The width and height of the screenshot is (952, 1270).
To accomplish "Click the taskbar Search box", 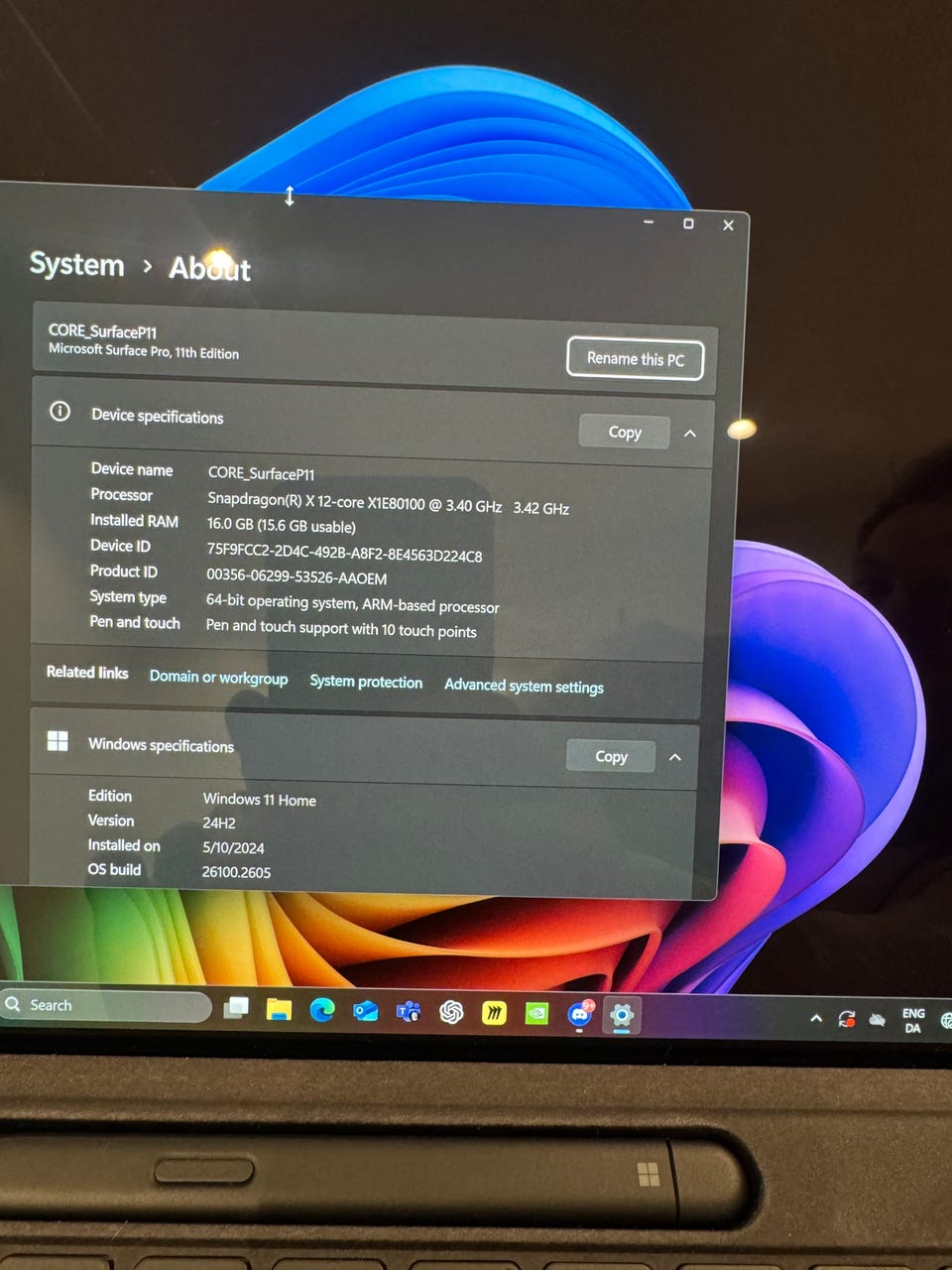I will [x=105, y=1005].
